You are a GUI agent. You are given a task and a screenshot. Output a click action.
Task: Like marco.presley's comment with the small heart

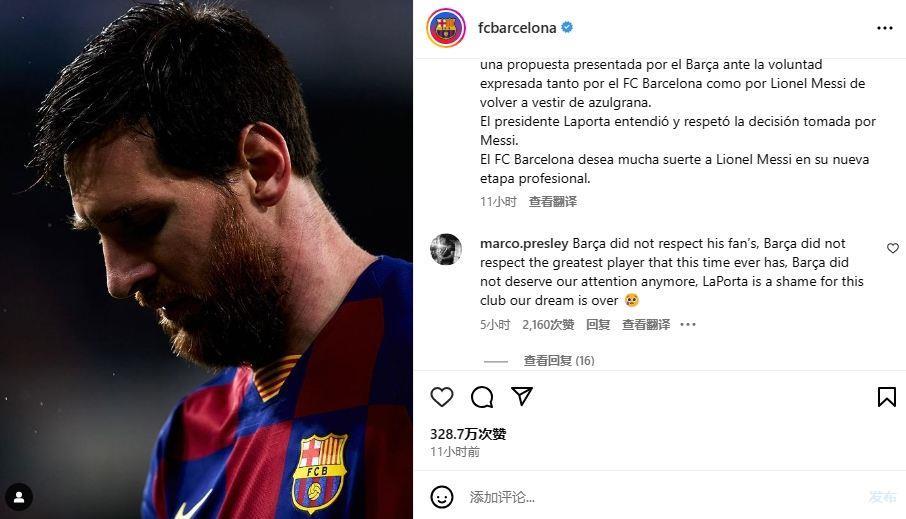(893, 248)
